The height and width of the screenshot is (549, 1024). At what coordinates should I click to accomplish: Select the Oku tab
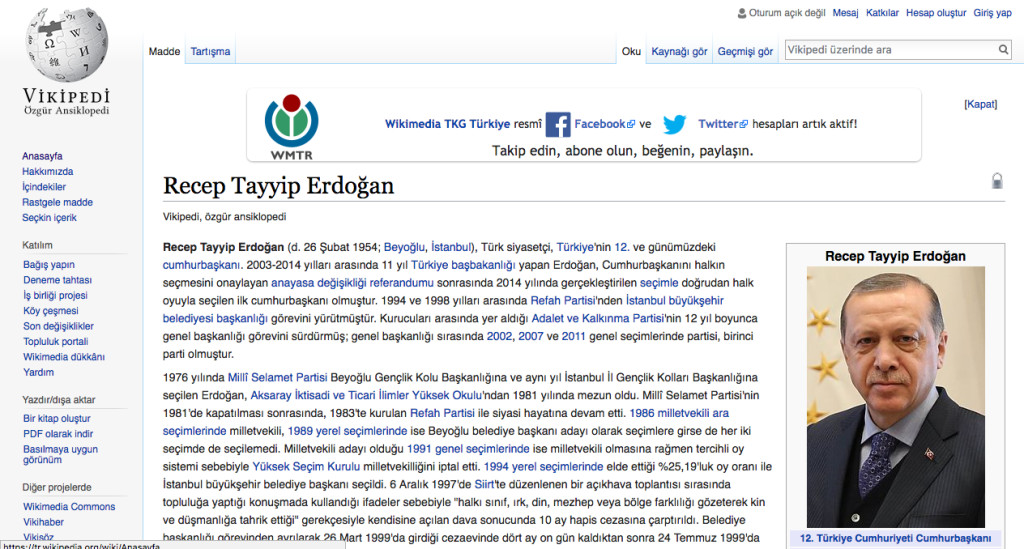(x=631, y=52)
